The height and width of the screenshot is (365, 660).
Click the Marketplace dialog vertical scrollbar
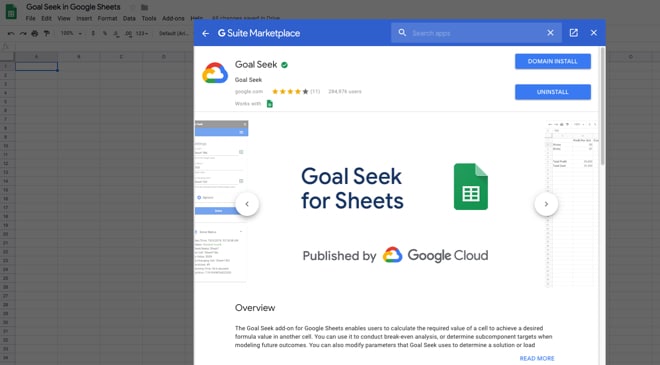pos(603,106)
